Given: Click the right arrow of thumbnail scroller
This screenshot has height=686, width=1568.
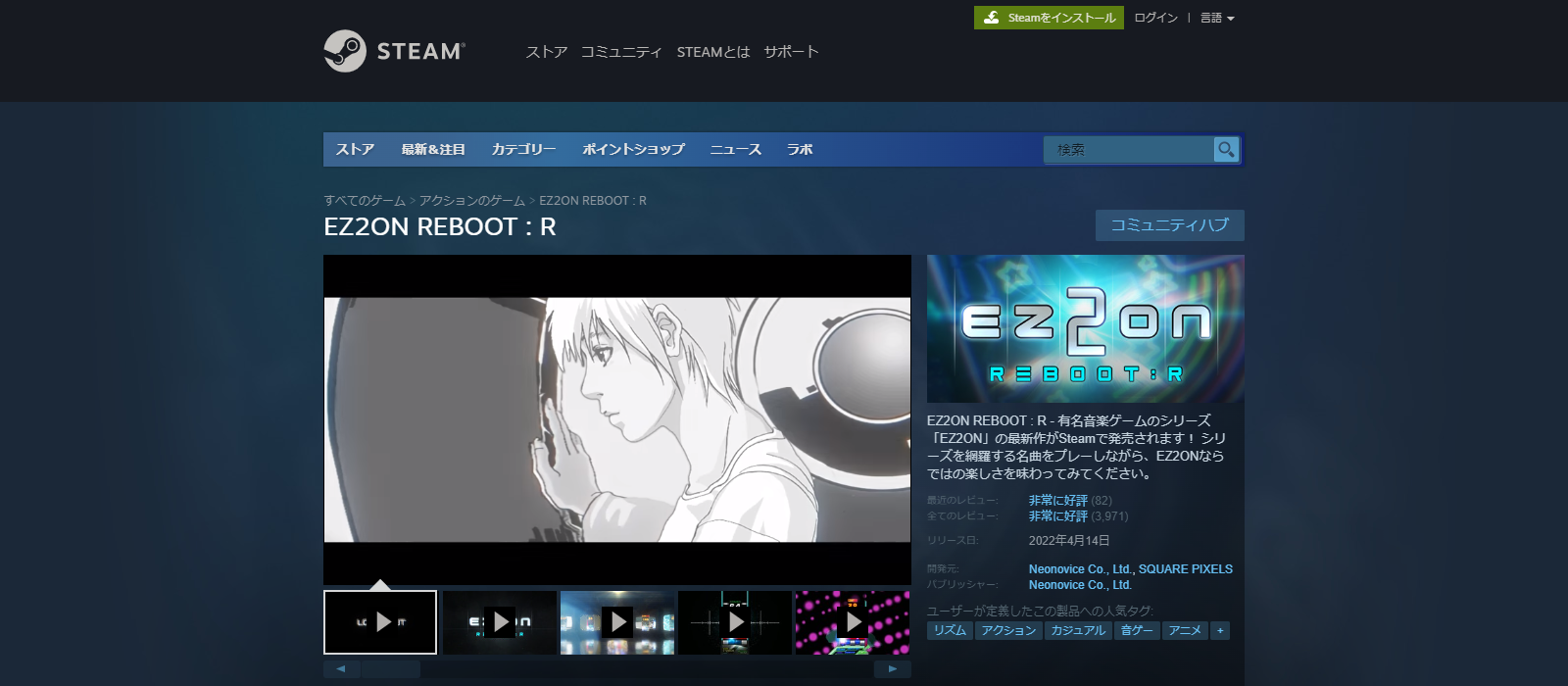Looking at the screenshot, I should 892,668.
